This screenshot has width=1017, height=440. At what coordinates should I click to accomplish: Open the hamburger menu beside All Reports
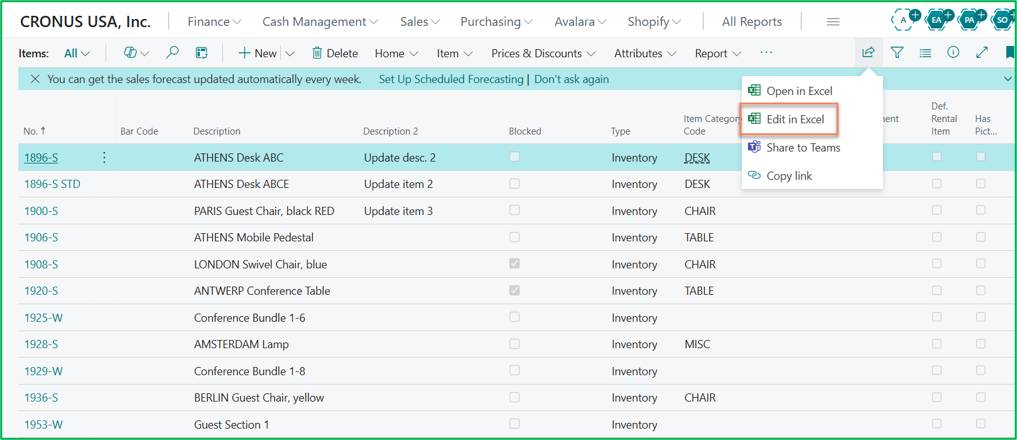833,21
